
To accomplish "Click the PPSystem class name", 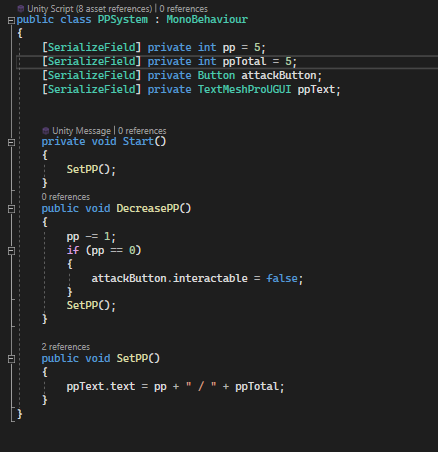I will tap(123, 19).
